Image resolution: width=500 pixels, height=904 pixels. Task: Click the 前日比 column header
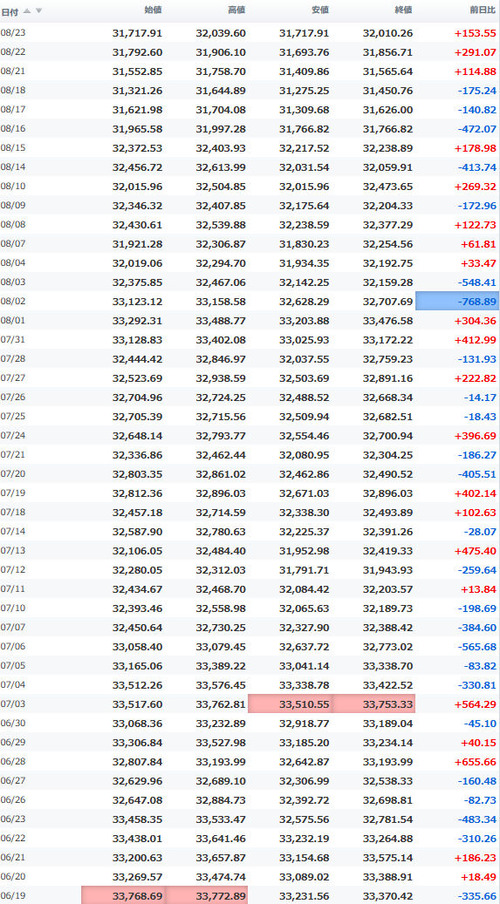click(x=483, y=10)
